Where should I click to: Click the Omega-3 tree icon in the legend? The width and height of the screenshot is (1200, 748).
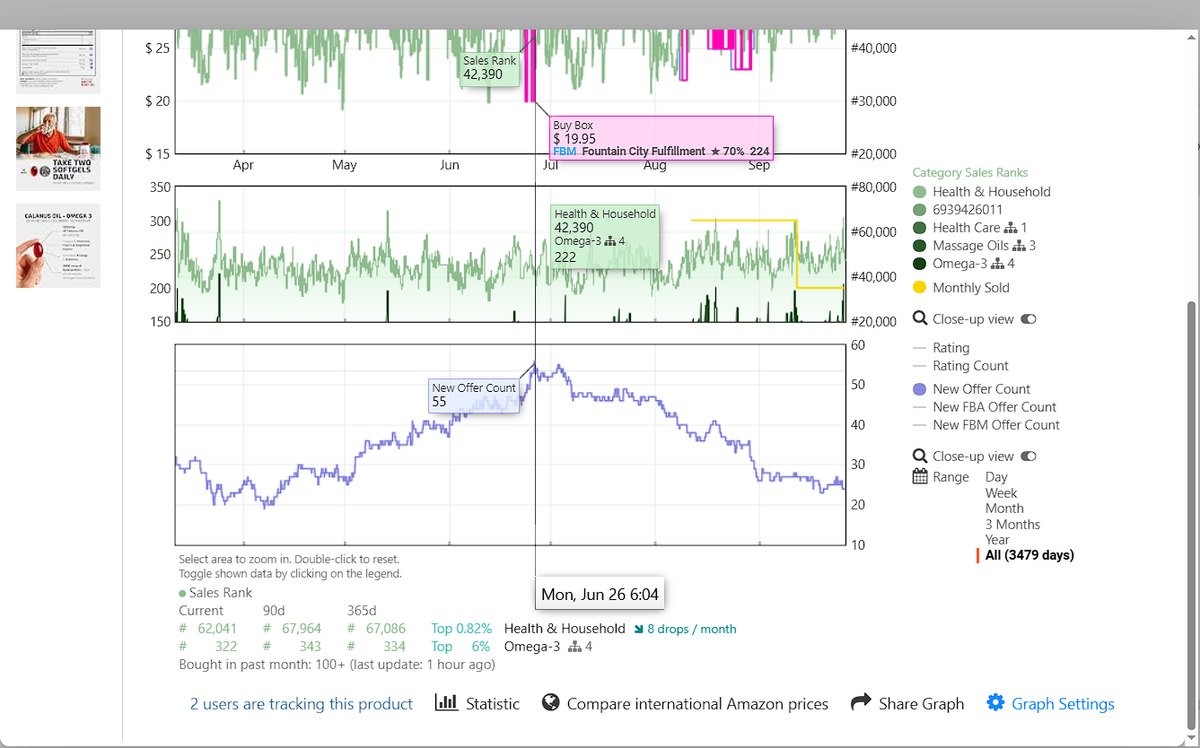pyautogui.click(x=999, y=264)
